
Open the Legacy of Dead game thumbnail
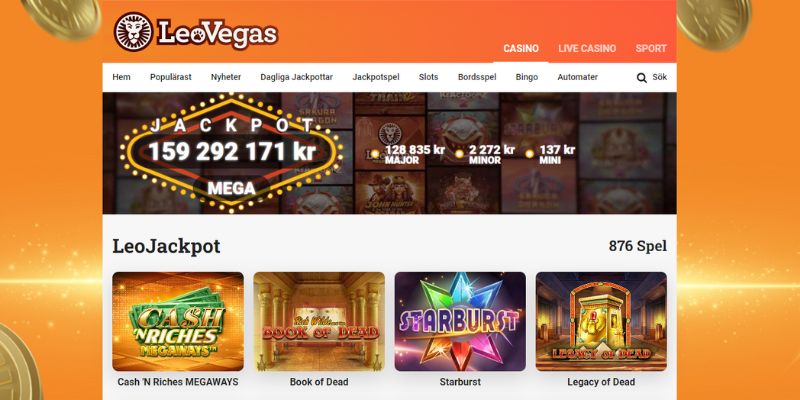point(601,321)
